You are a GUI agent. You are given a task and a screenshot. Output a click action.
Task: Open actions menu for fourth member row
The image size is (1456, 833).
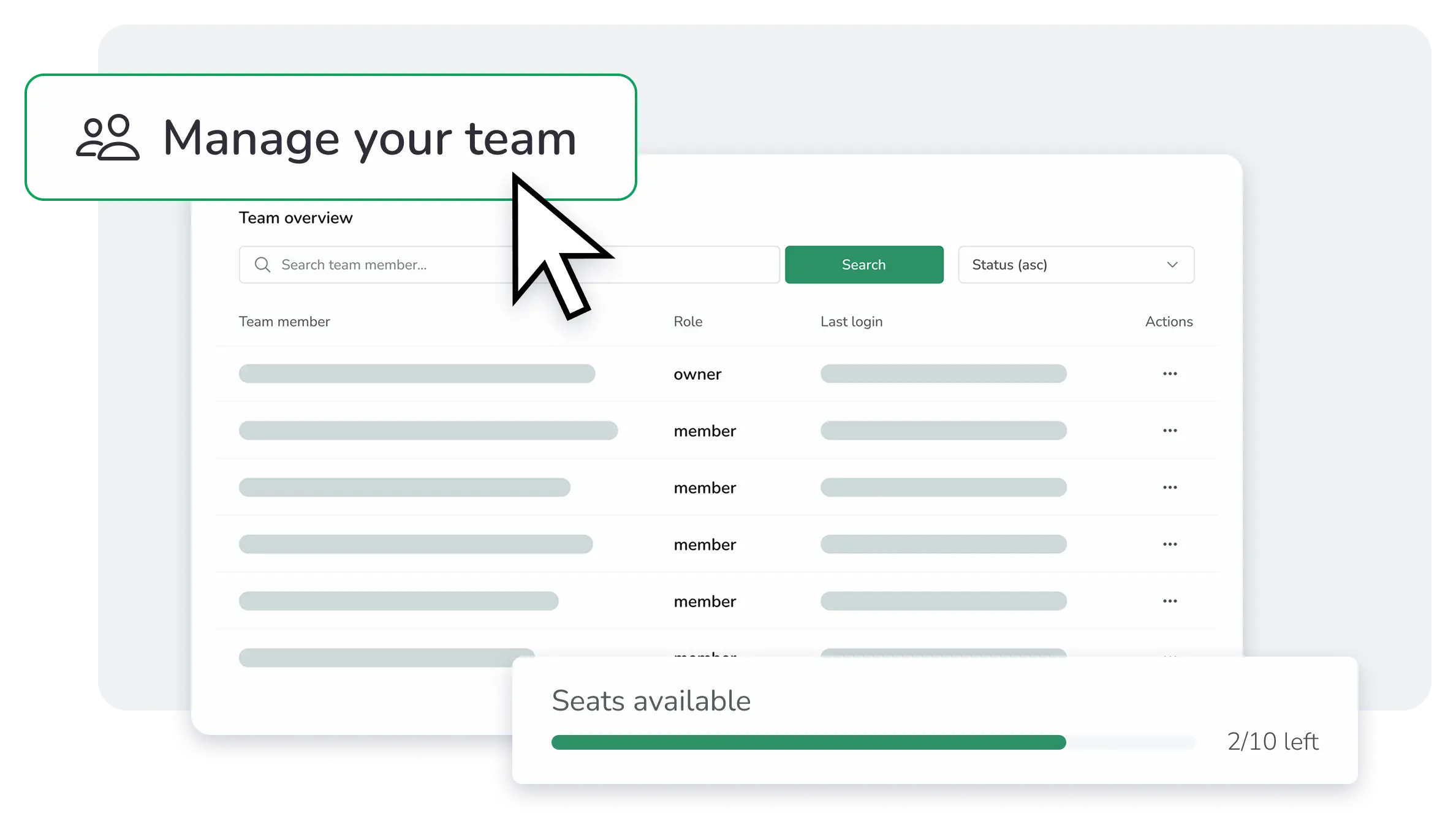click(x=1170, y=601)
